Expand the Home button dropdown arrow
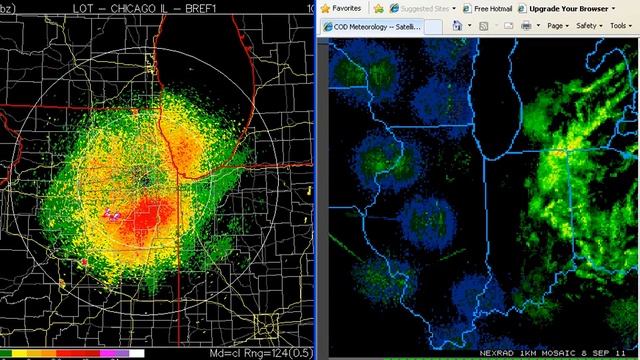Image resolution: width=640 pixels, height=360 pixels. [x=469, y=26]
